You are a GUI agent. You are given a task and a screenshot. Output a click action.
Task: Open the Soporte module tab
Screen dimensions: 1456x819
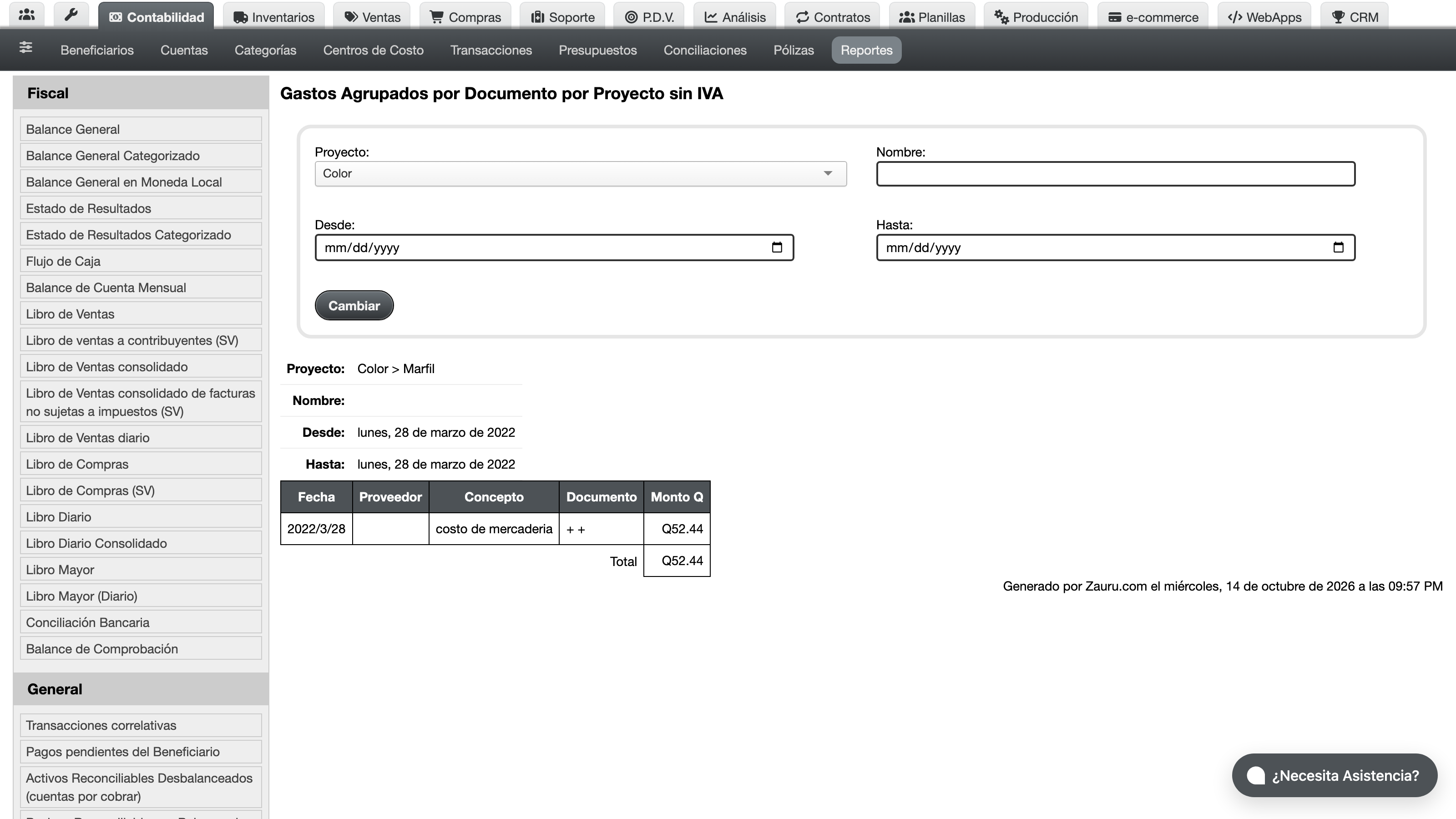point(562,16)
